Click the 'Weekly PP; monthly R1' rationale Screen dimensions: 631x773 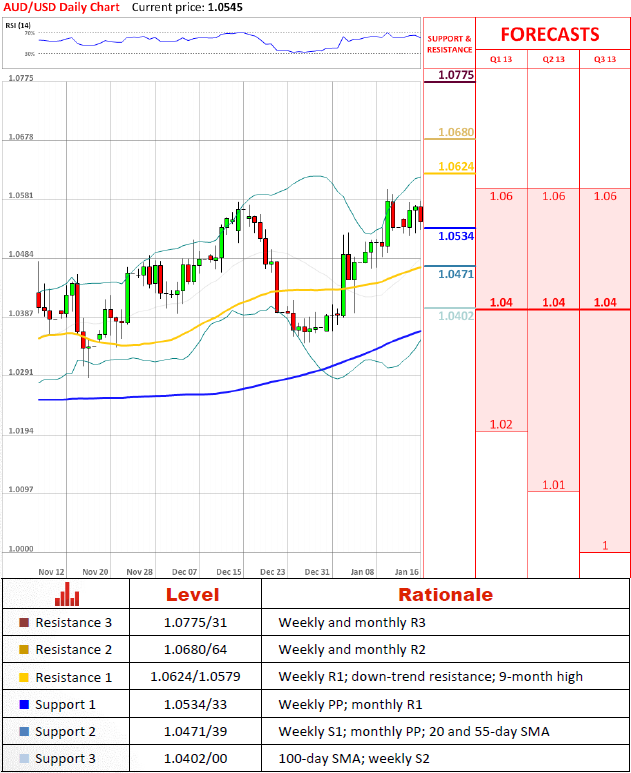pos(350,704)
